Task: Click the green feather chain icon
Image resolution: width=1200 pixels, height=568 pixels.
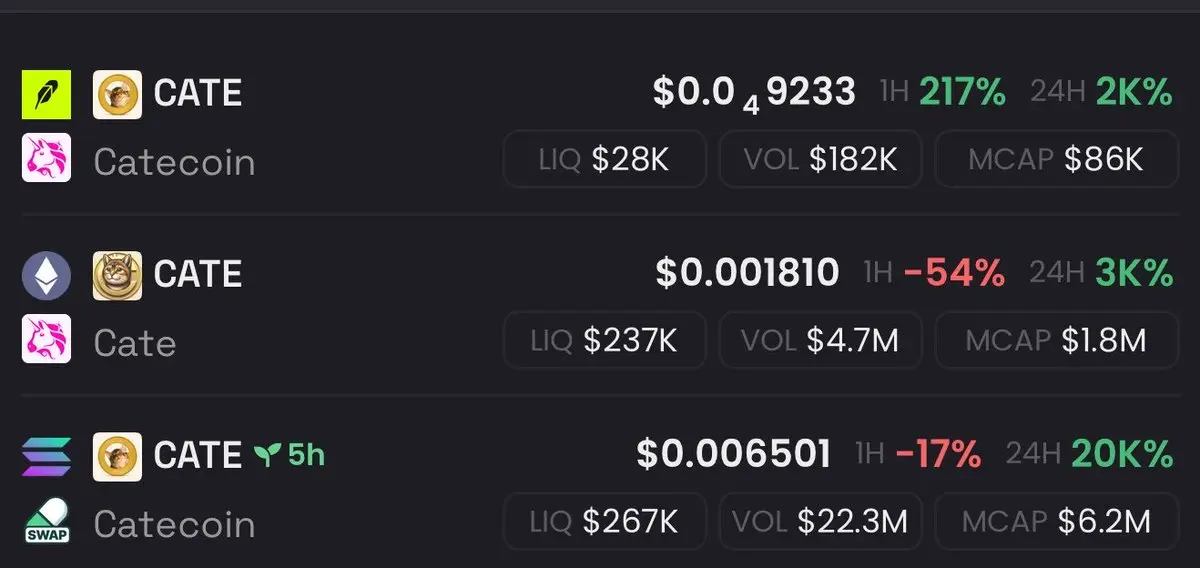Action: 47,95
